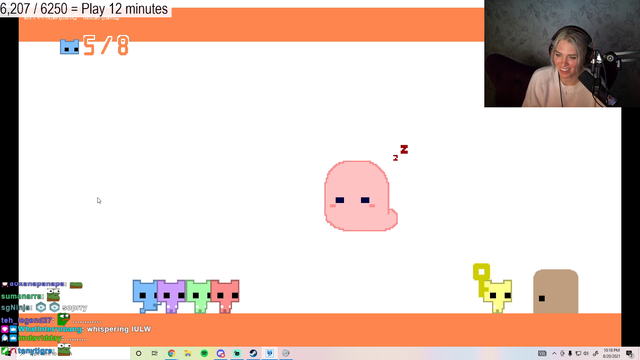Open the notification center icon

pyautogui.click(x=629, y=353)
